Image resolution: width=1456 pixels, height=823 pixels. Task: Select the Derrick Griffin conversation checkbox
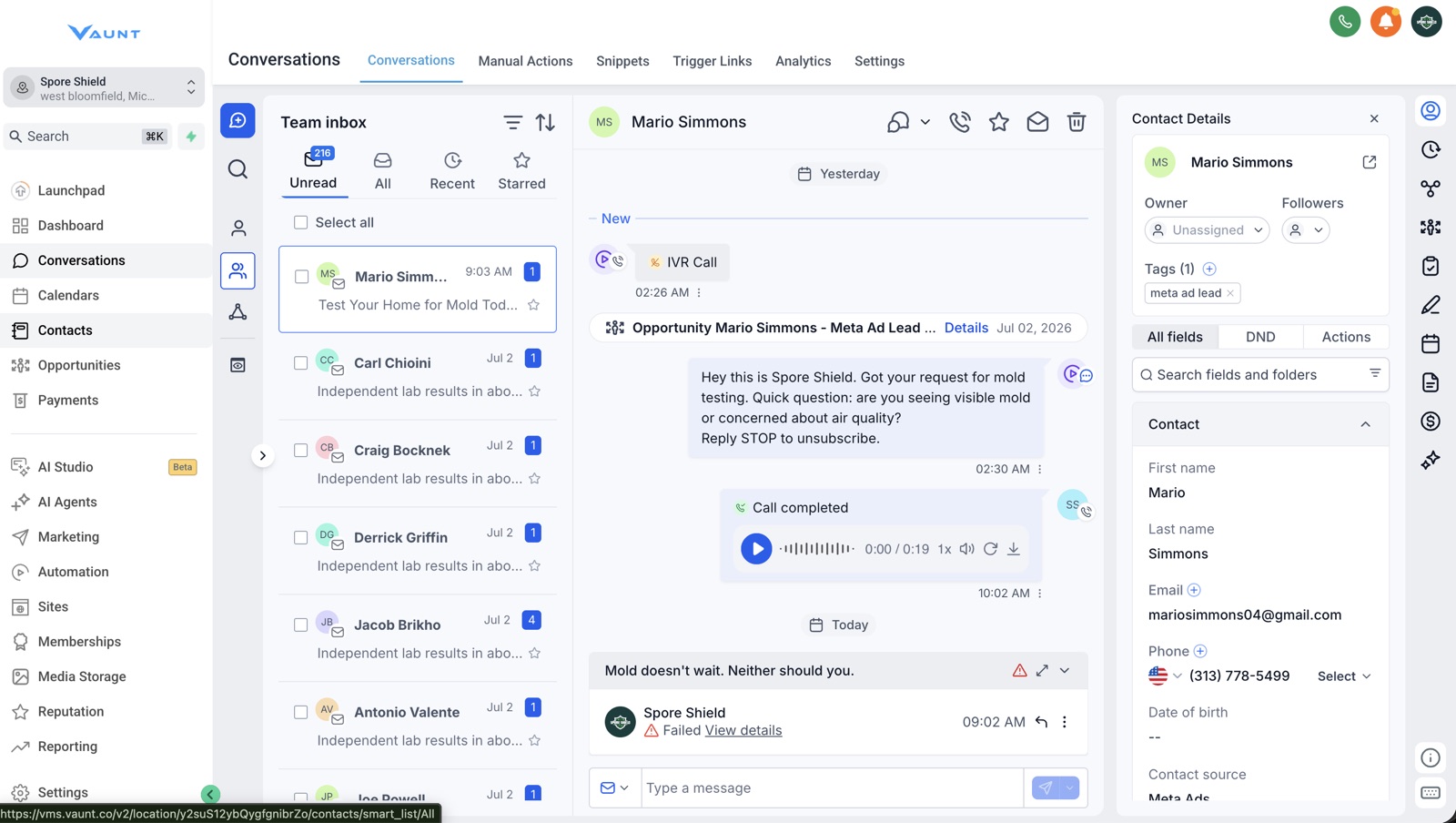pos(301,538)
